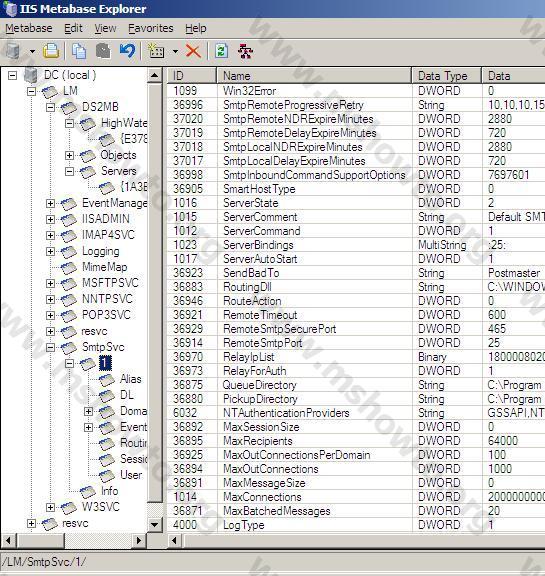Select the Alias key icon
This screenshot has width=545, height=576.
(x=107, y=379)
